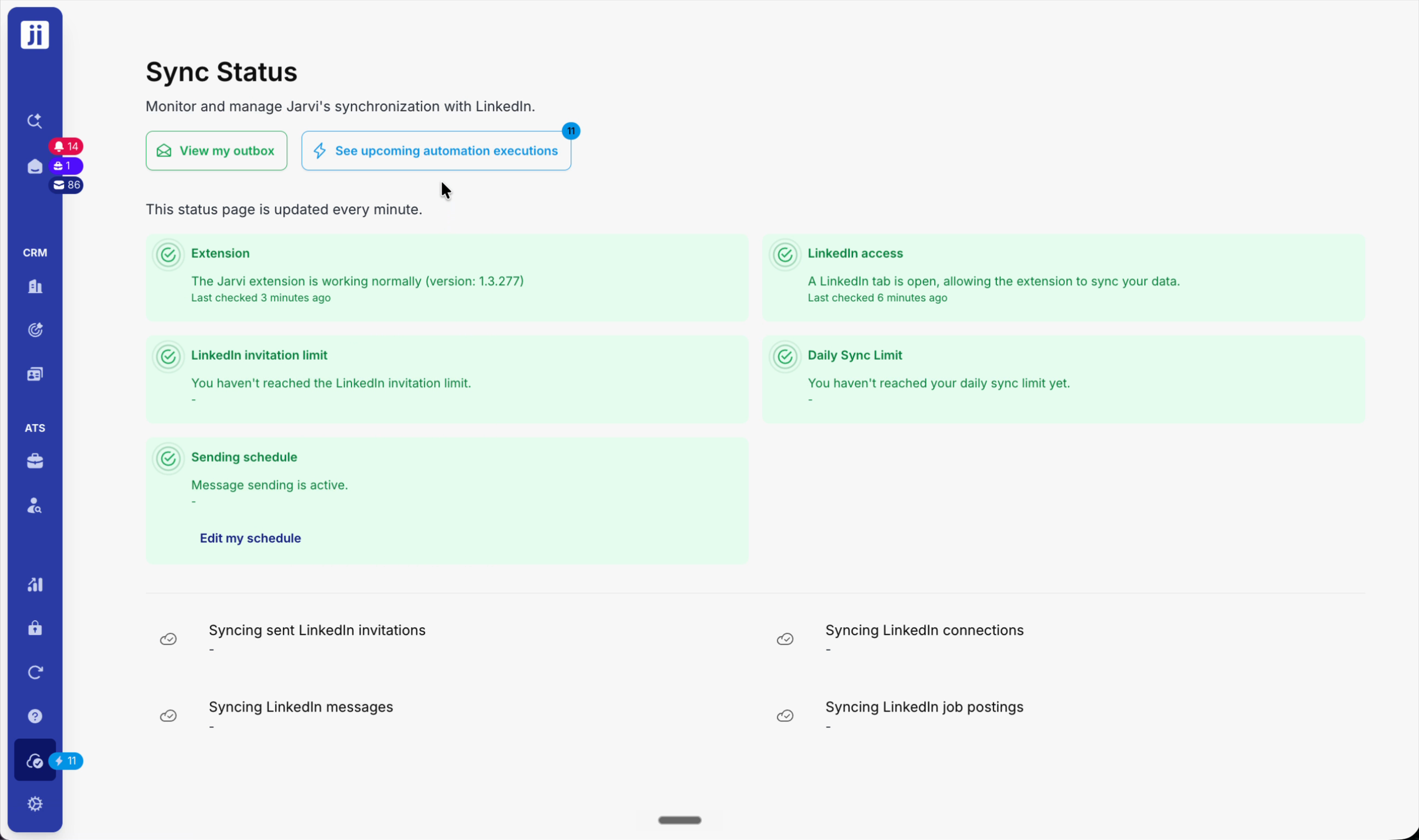1419x840 pixels.
Task: Click the Extension status check icon
Action: pyautogui.click(x=169, y=255)
